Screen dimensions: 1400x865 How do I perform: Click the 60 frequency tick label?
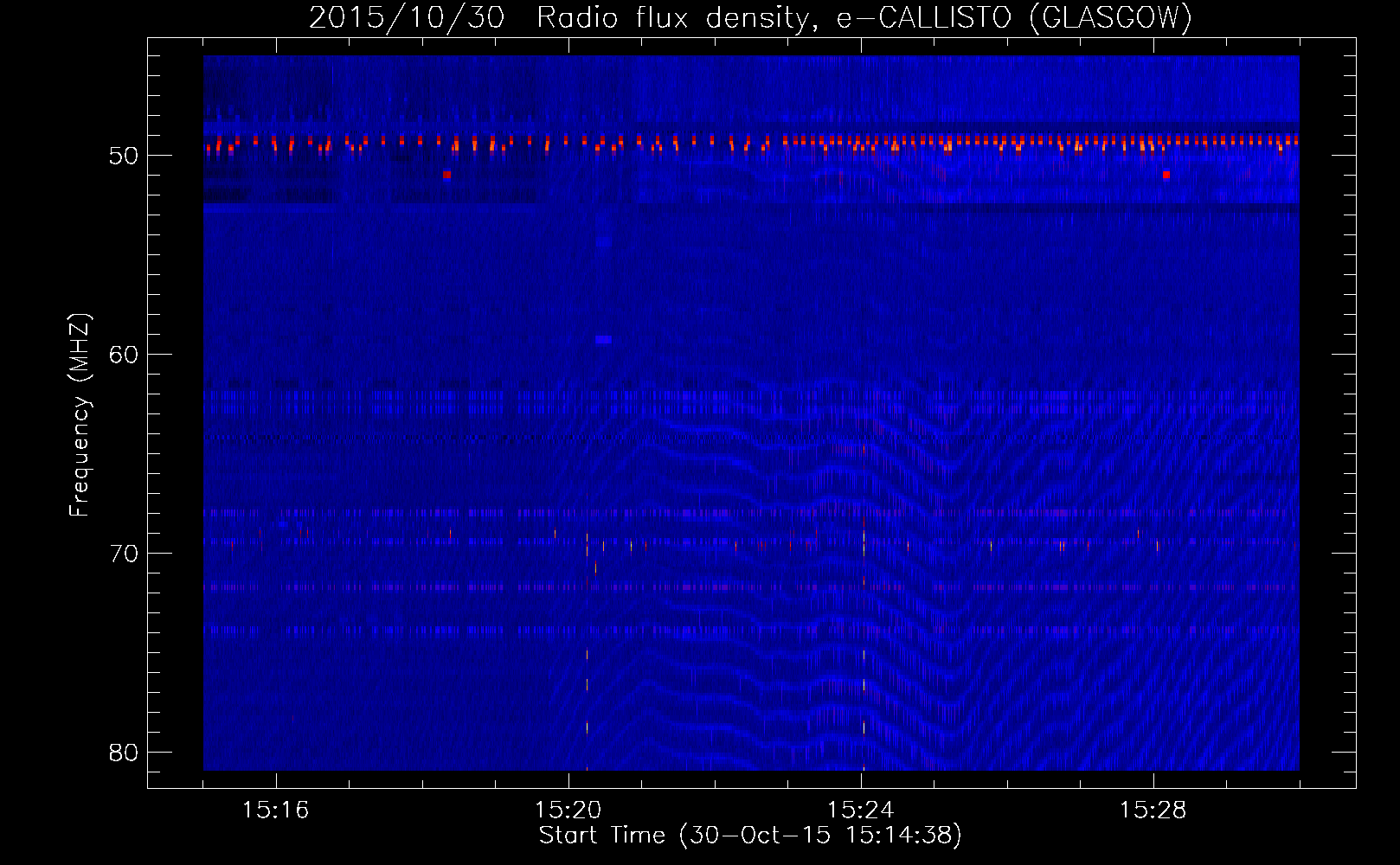tap(124, 355)
